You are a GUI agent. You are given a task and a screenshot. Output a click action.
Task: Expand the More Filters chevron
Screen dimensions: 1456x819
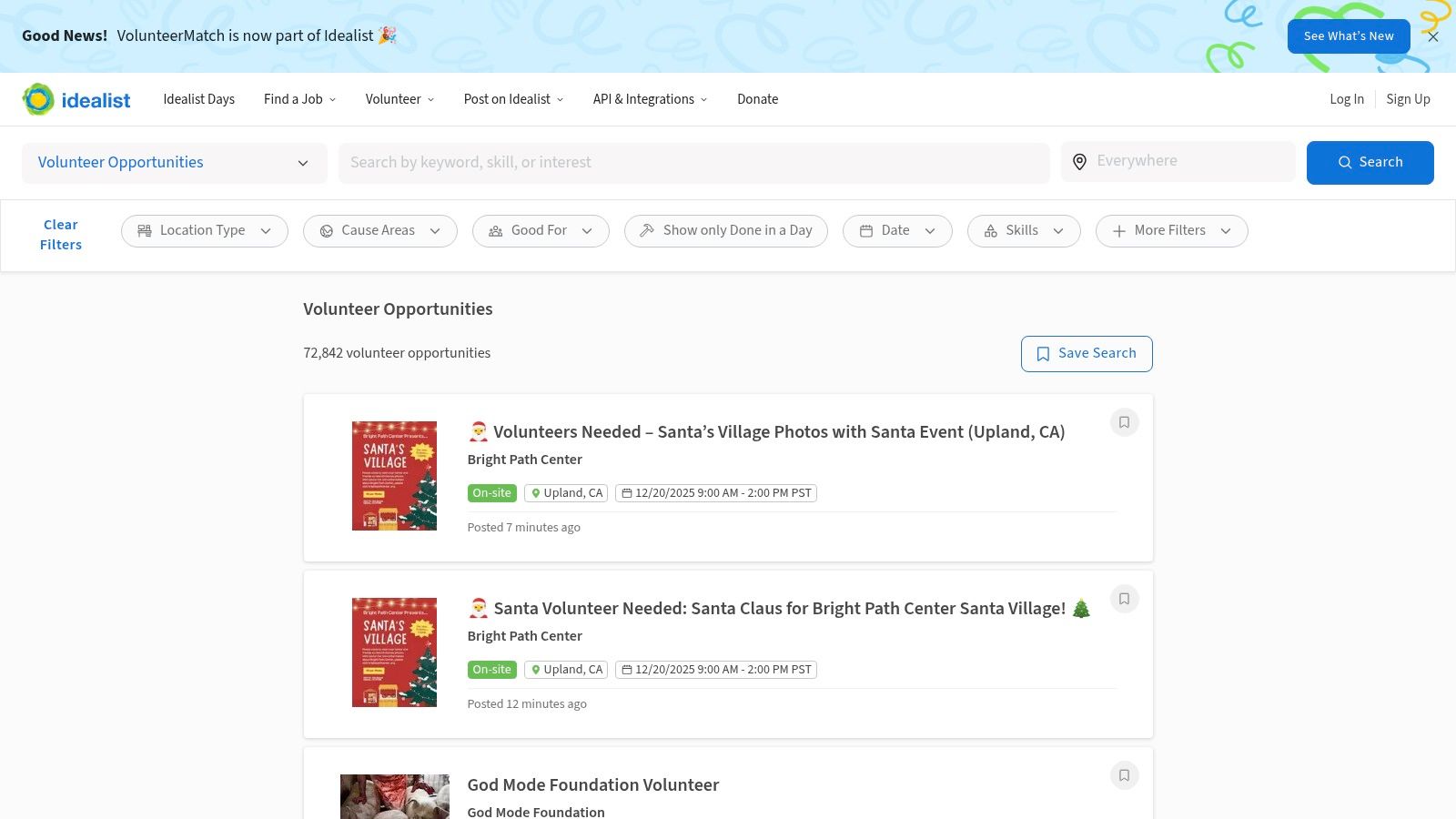click(x=1226, y=231)
